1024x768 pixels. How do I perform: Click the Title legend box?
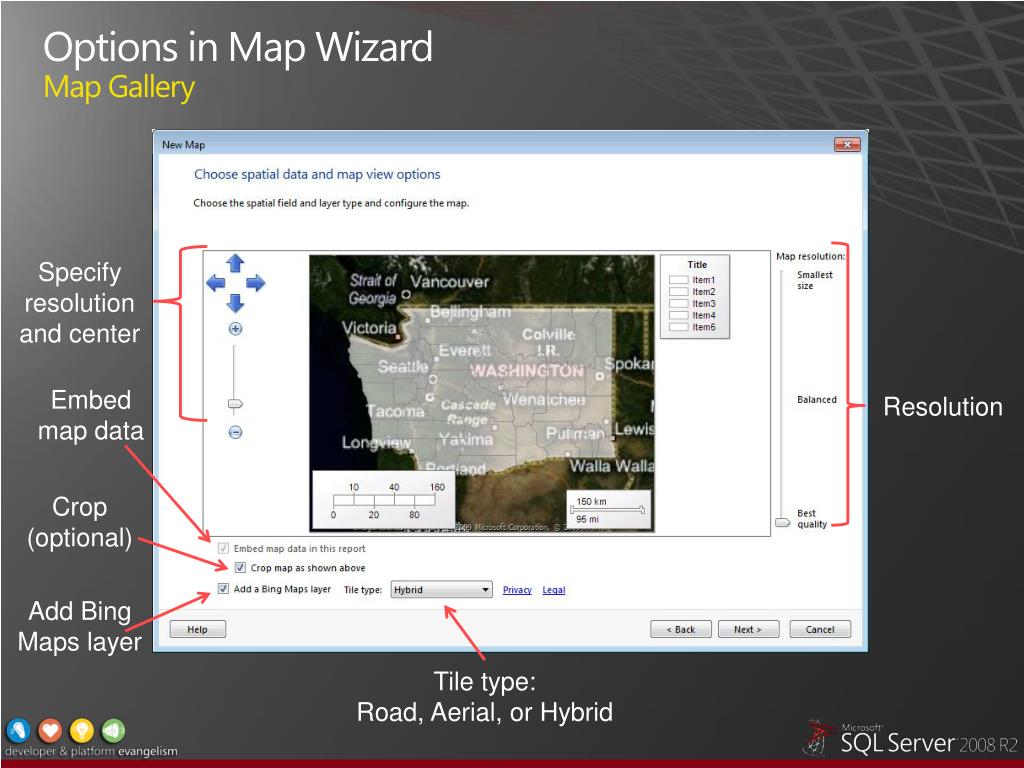695,296
